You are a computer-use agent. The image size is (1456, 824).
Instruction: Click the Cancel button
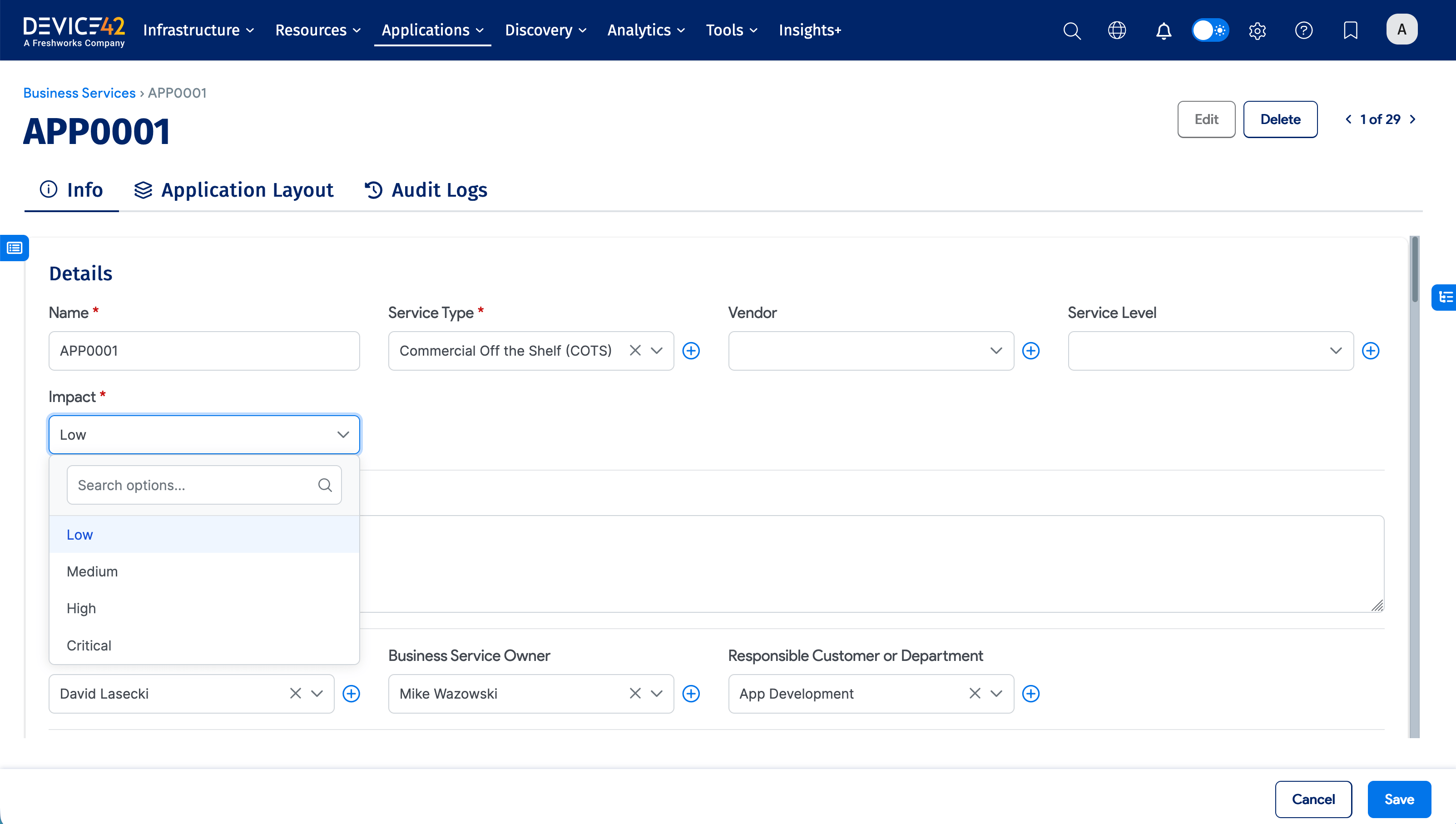pos(1313,799)
